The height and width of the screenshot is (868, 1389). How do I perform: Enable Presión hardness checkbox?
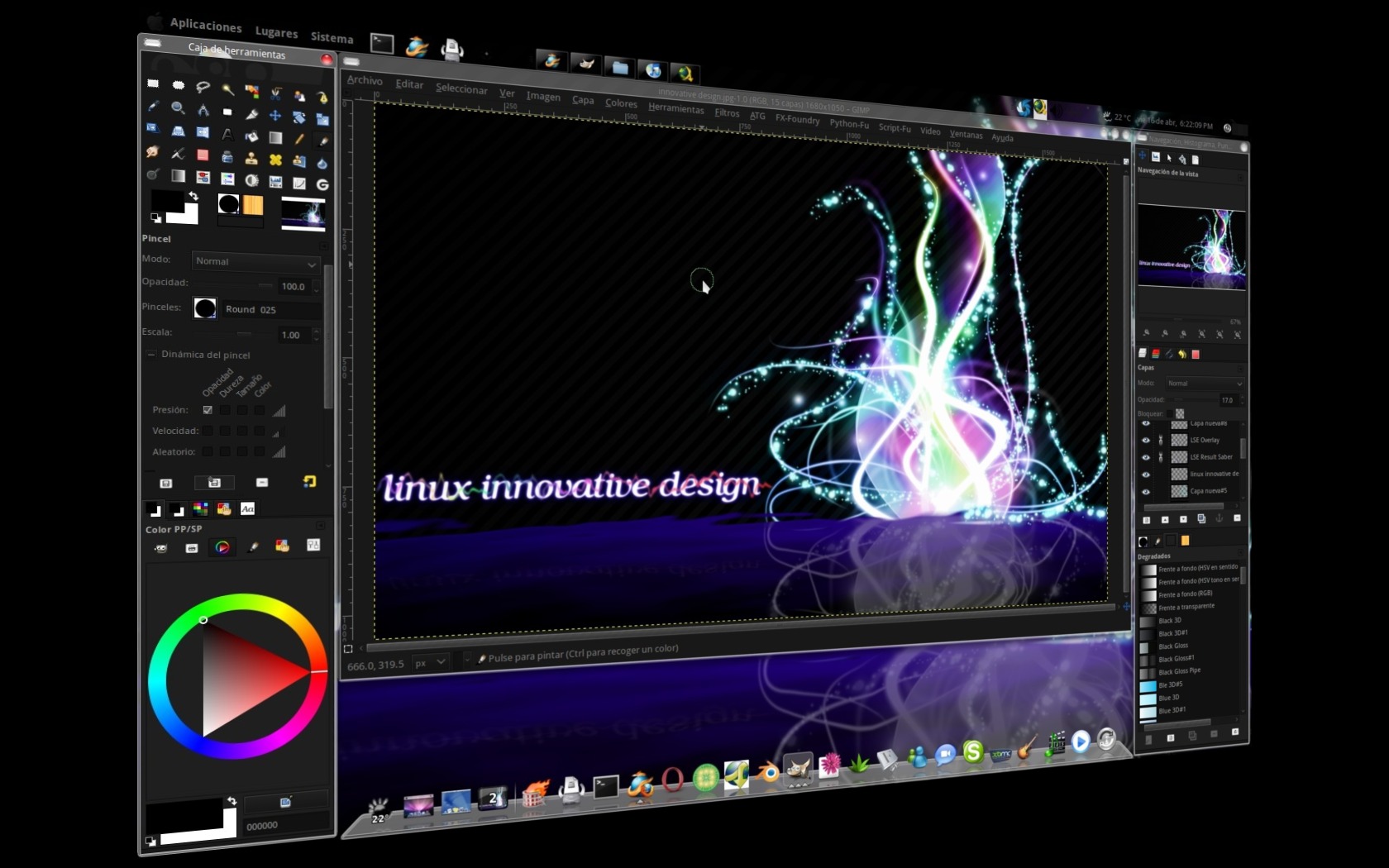coord(225,409)
